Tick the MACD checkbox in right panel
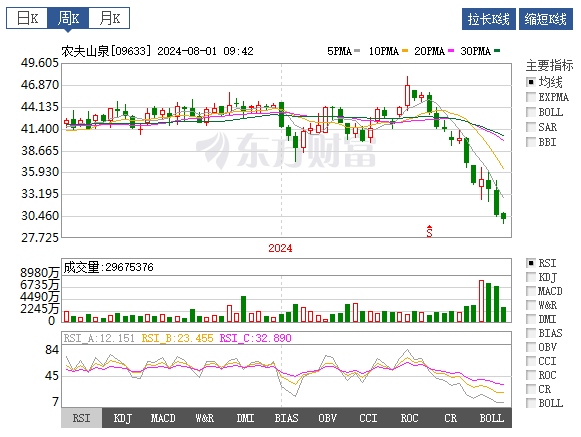This screenshot has width=581, height=437. pos(531,291)
